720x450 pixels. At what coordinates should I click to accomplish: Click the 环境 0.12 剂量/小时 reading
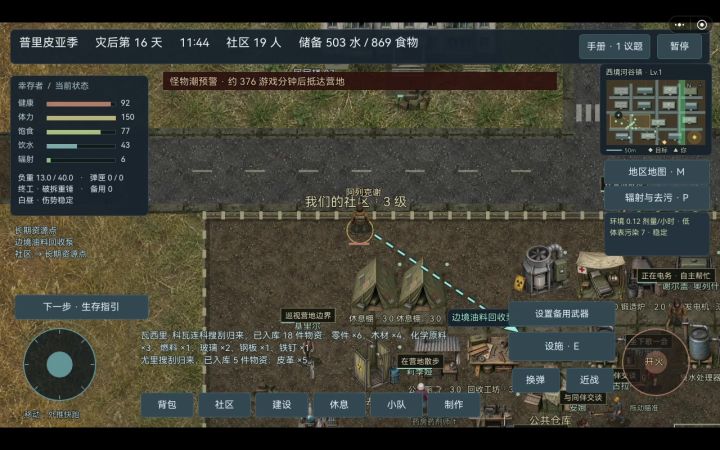(649, 221)
